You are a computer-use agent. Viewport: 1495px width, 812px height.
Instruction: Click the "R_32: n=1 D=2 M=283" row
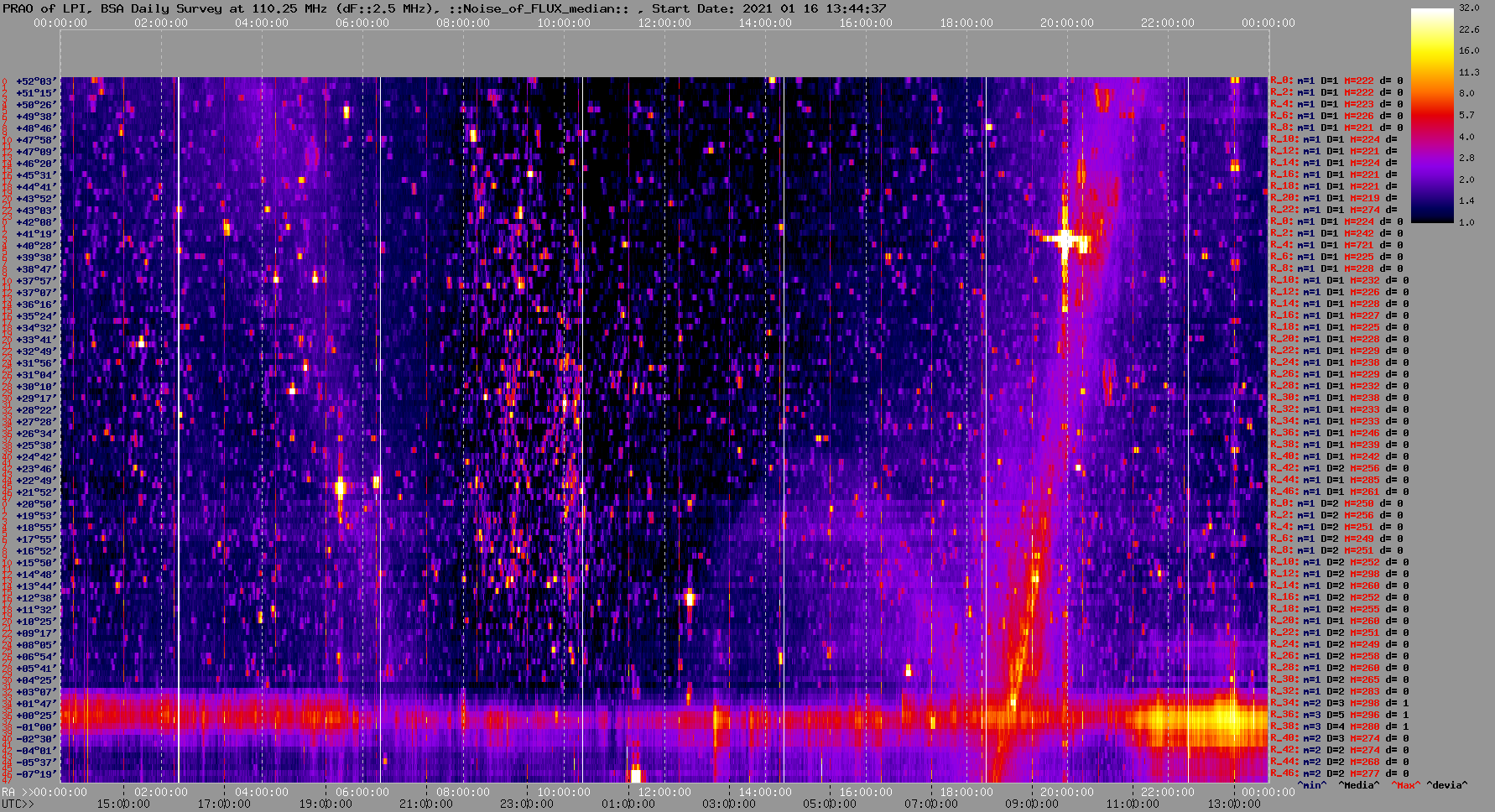coord(1340,692)
